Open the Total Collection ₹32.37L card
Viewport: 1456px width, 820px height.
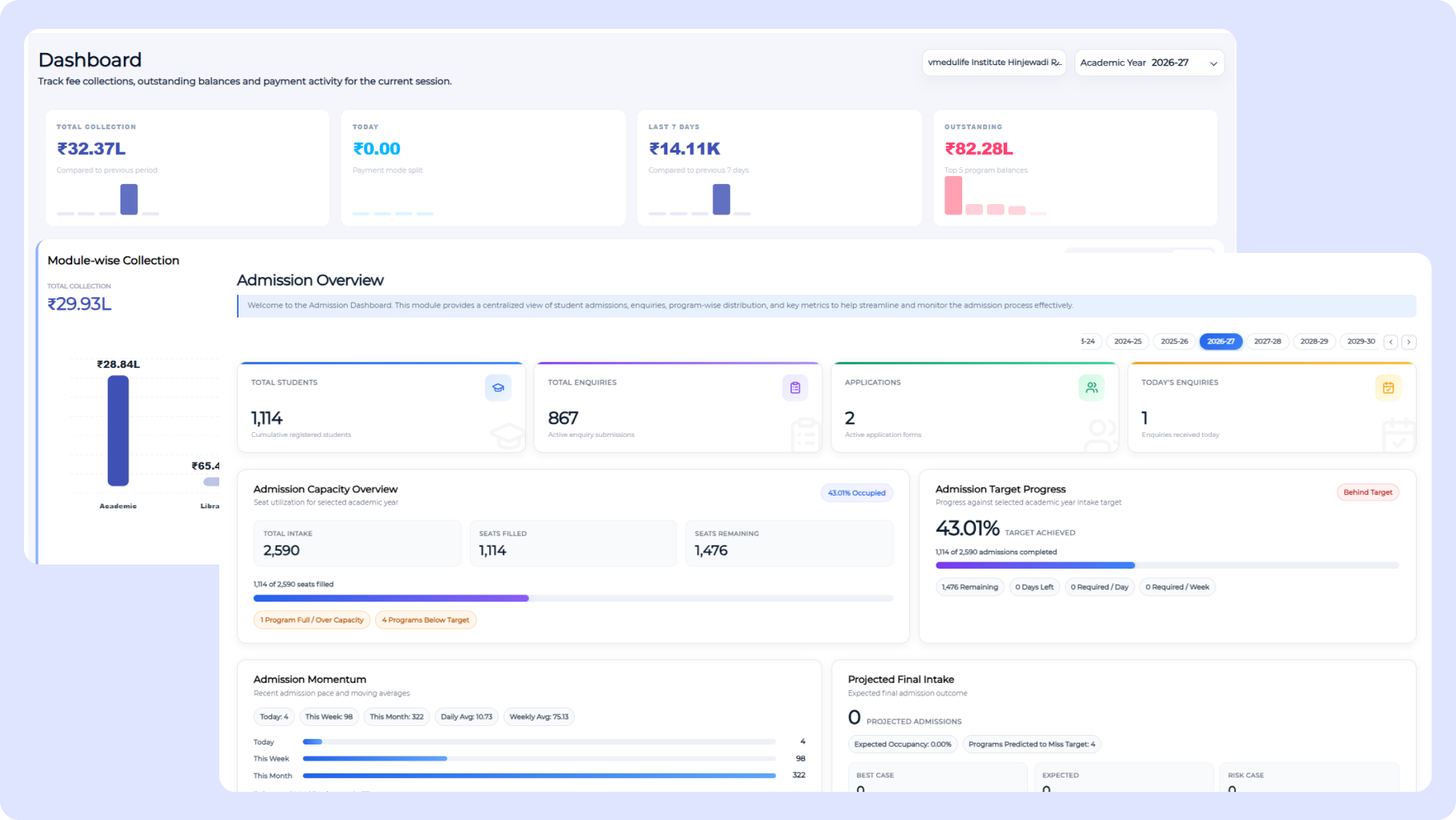(187, 168)
